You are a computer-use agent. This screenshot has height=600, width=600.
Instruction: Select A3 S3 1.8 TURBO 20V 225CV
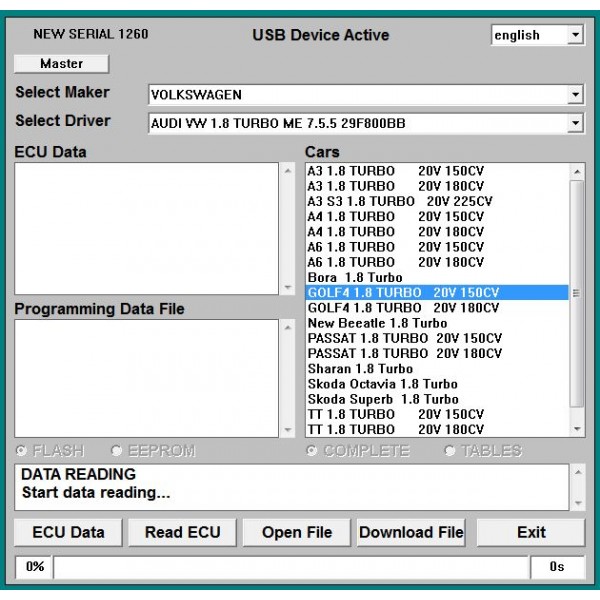[x=437, y=201]
